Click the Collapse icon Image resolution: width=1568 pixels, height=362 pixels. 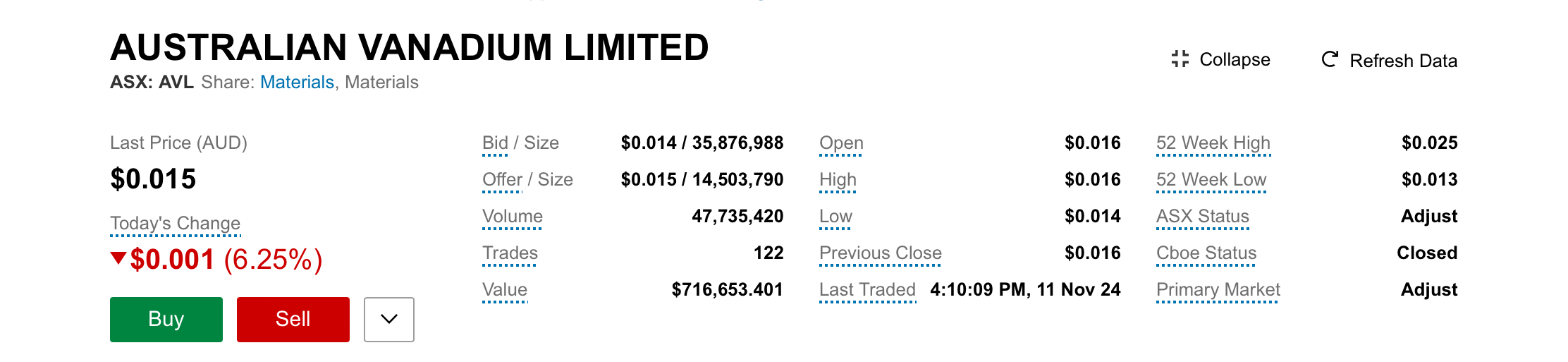point(1180,59)
